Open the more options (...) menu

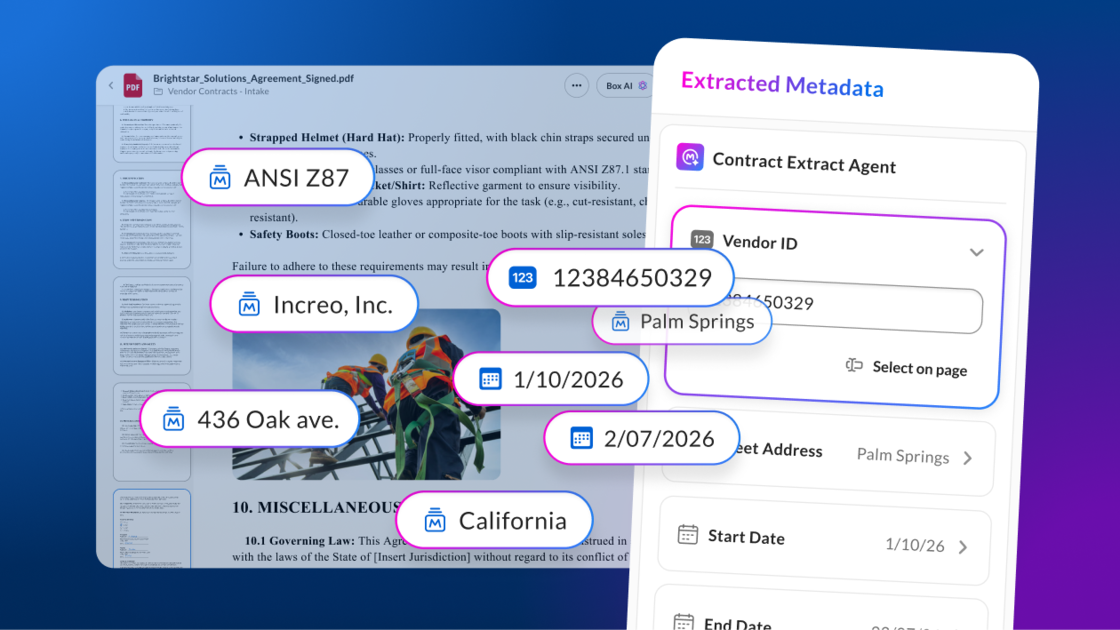click(x=576, y=85)
